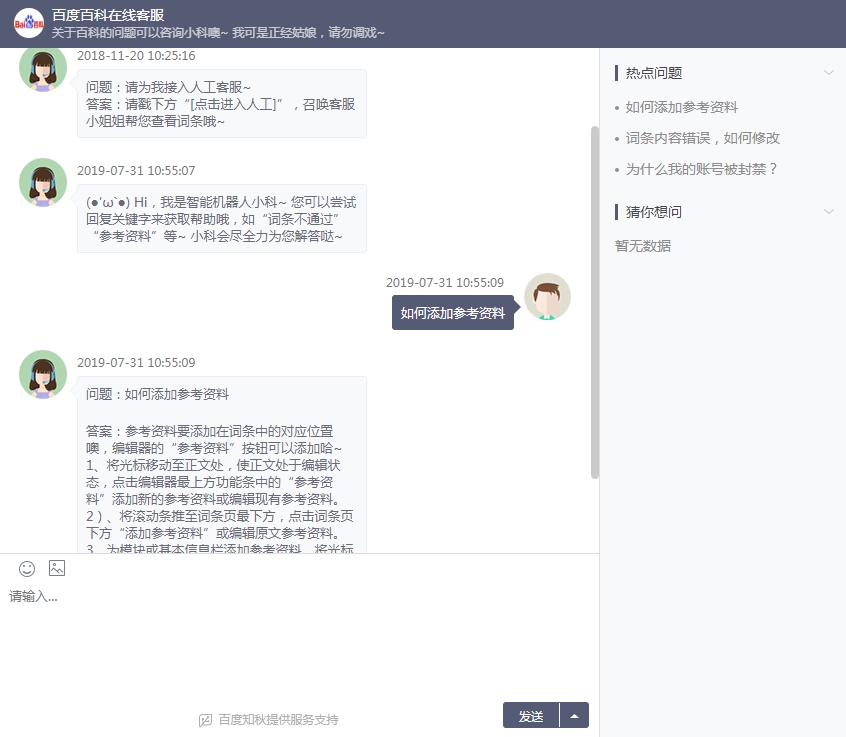
Task: Click the 热点问题 section heading
Action: coord(654,73)
